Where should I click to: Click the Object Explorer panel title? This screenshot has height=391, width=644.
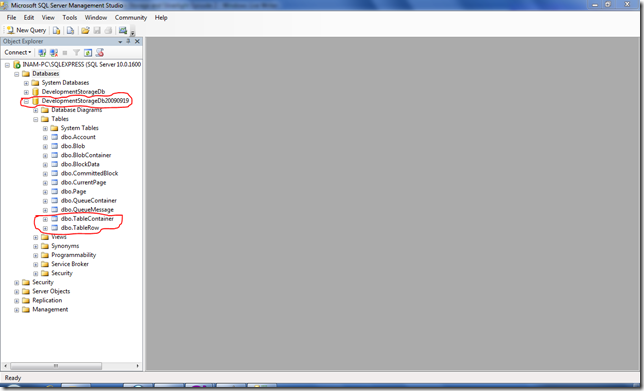(23, 41)
